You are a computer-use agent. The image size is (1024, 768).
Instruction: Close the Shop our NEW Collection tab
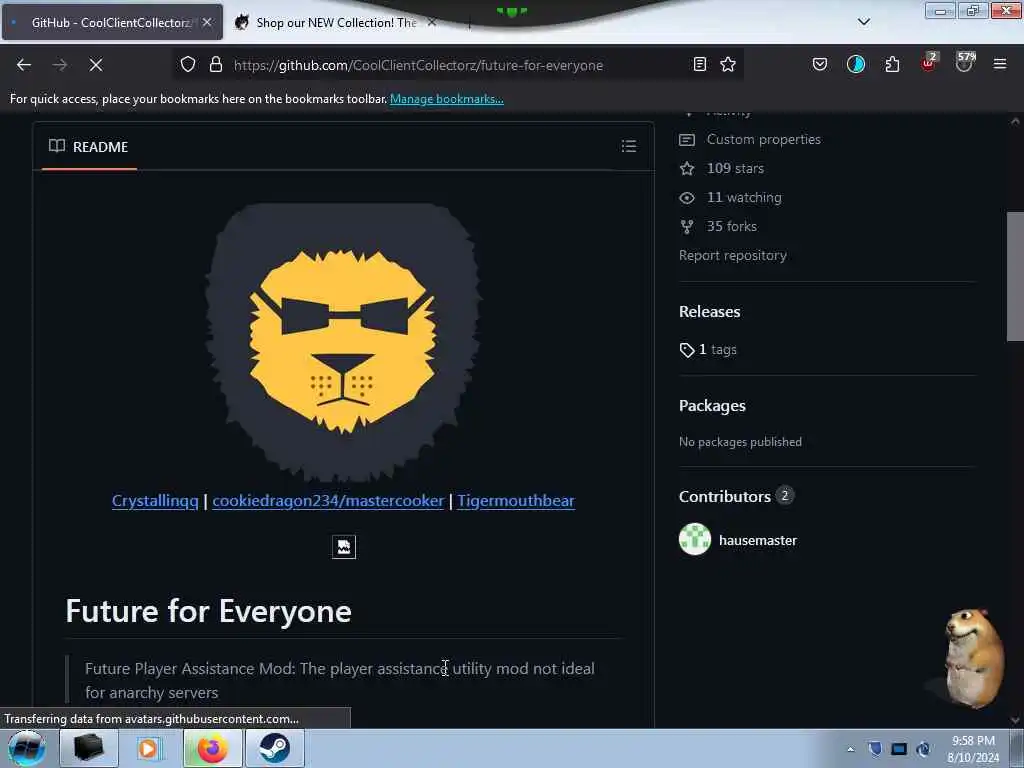pos(432,22)
